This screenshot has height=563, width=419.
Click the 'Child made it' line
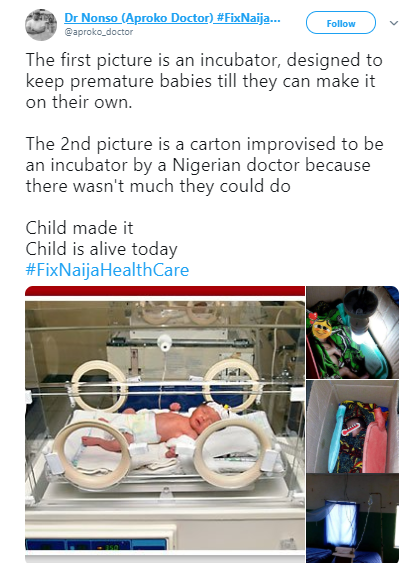79,228
